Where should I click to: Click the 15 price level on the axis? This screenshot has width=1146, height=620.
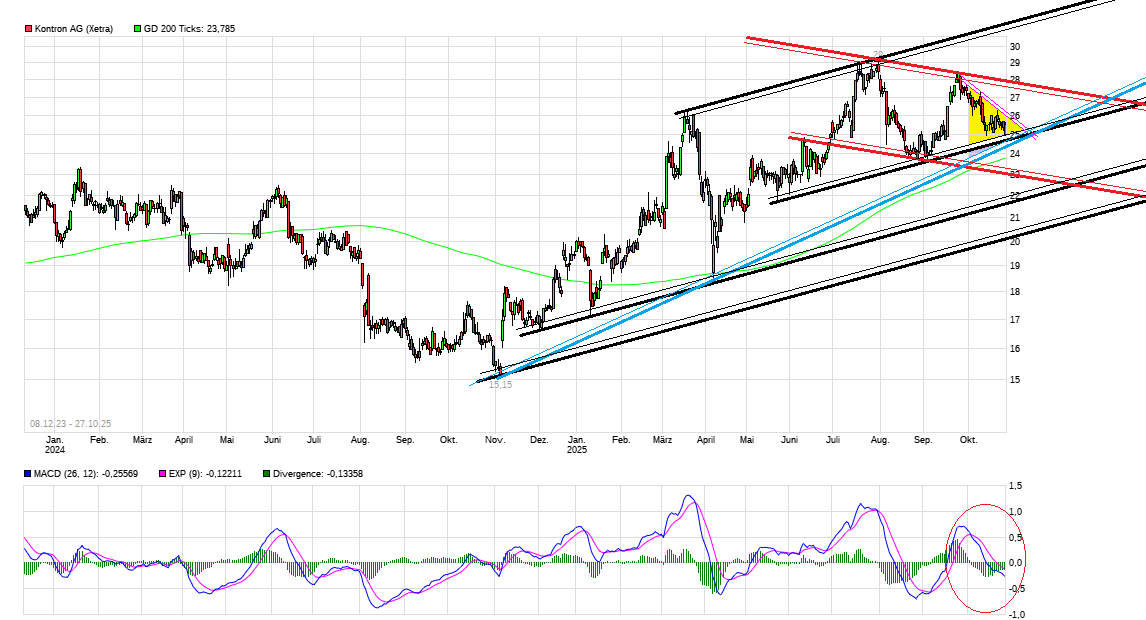[1014, 380]
